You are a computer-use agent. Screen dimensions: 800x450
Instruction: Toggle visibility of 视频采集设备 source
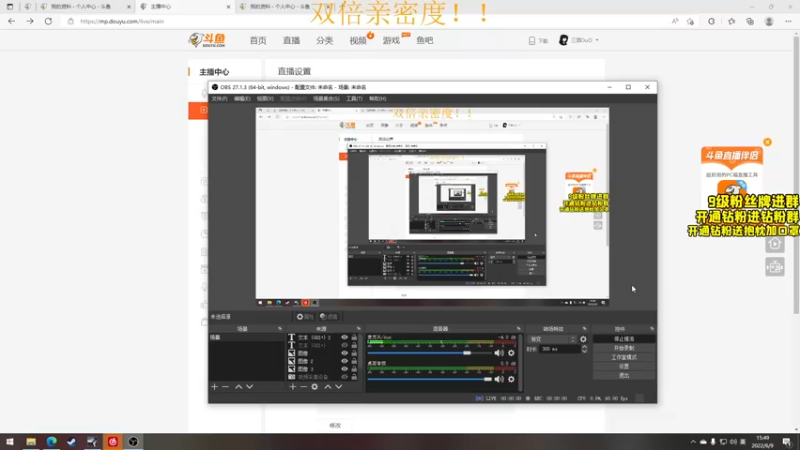pos(344,377)
